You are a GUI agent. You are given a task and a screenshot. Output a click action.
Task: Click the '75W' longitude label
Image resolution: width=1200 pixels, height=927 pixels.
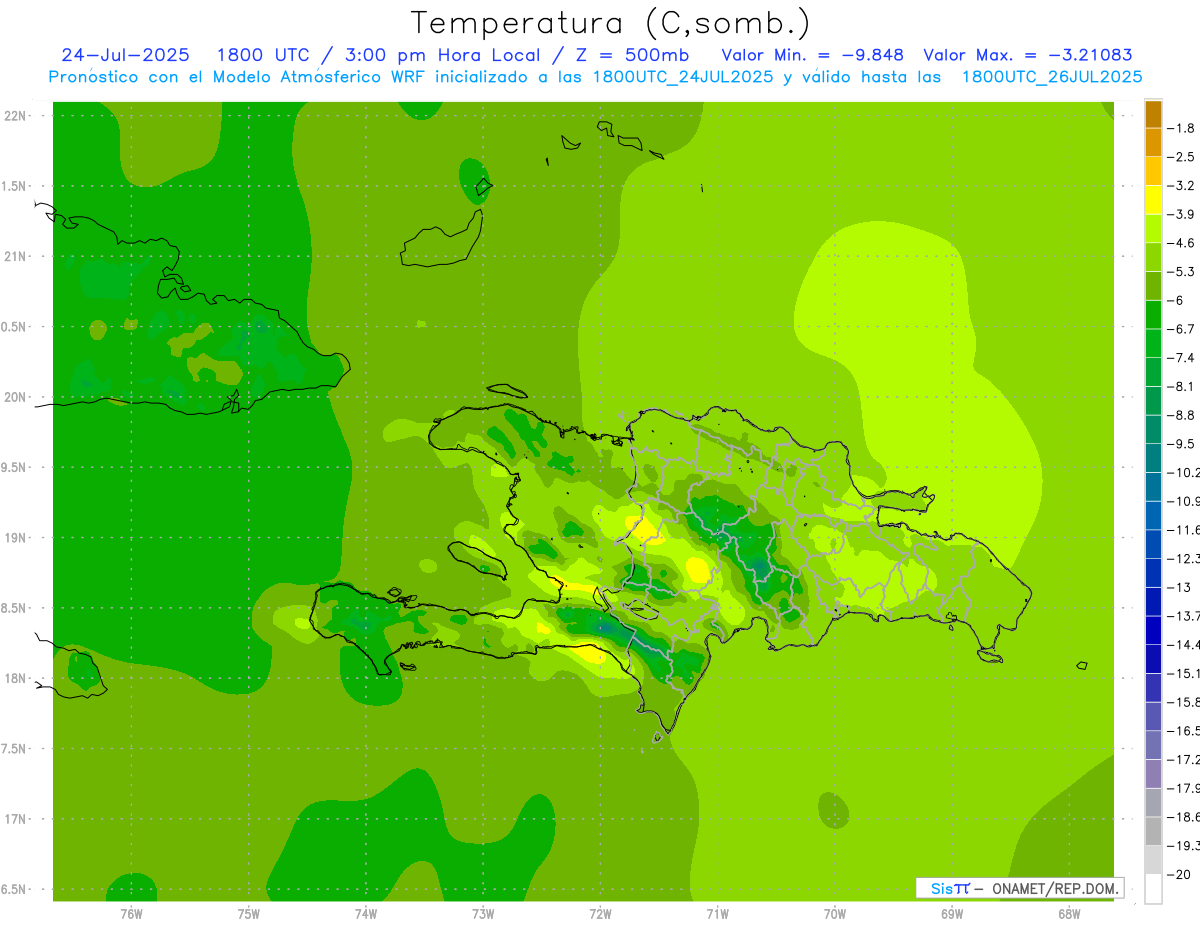pyautogui.click(x=249, y=913)
